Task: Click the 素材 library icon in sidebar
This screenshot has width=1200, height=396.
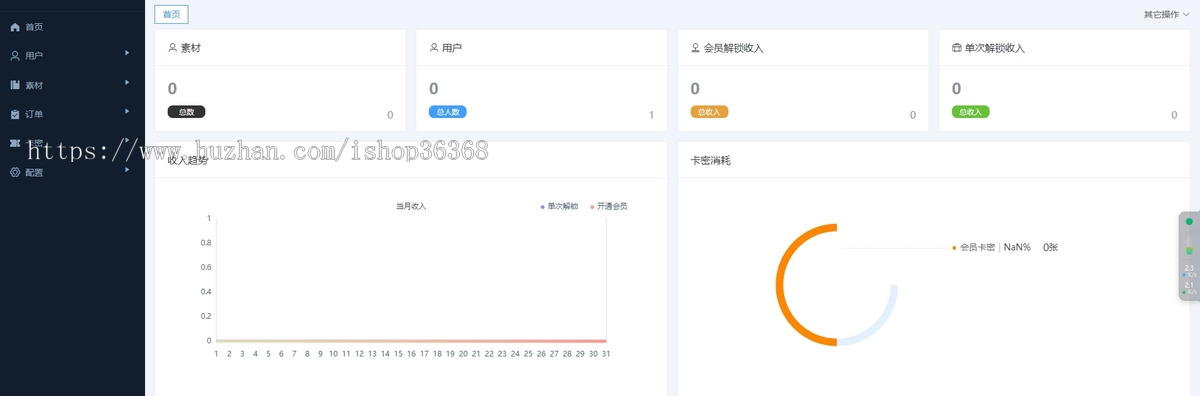Action: (15, 85)
